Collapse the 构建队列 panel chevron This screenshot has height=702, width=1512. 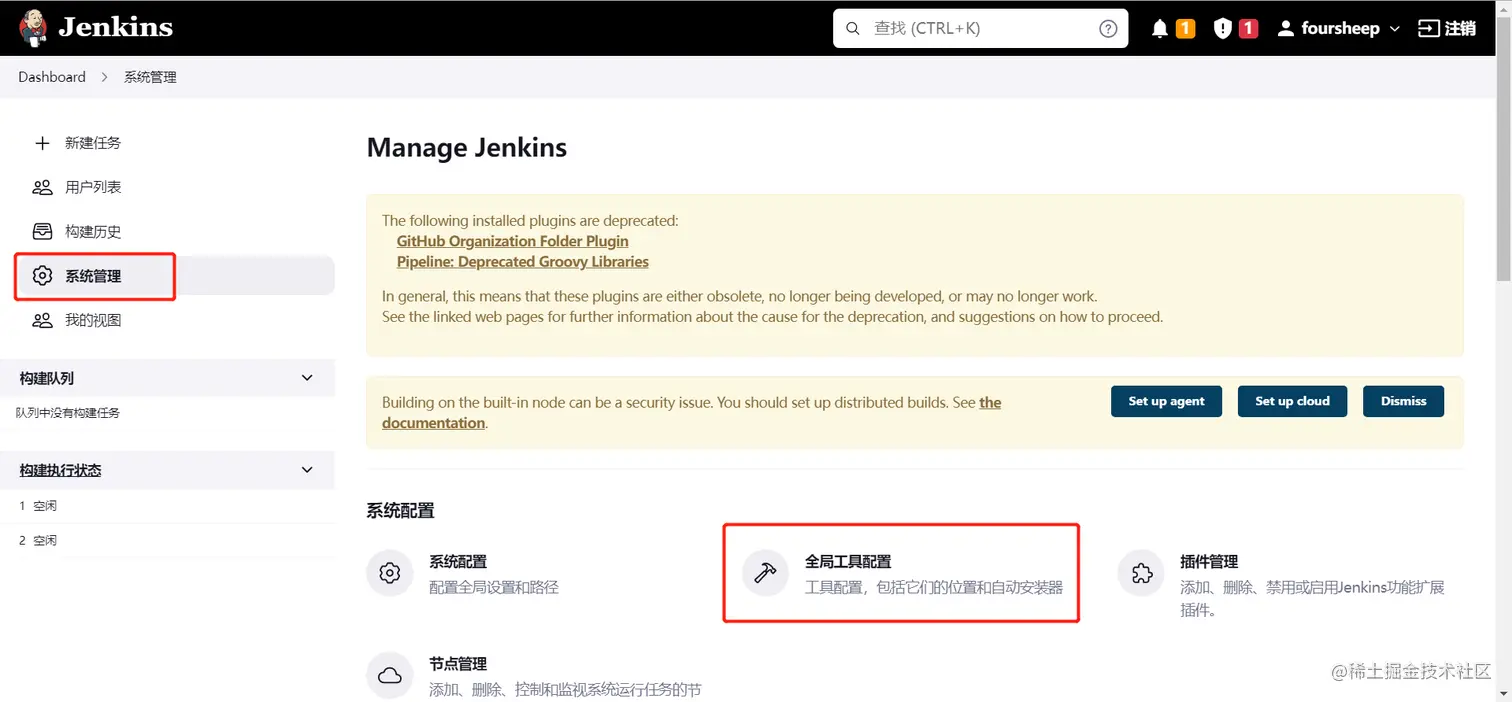(307, 378)
